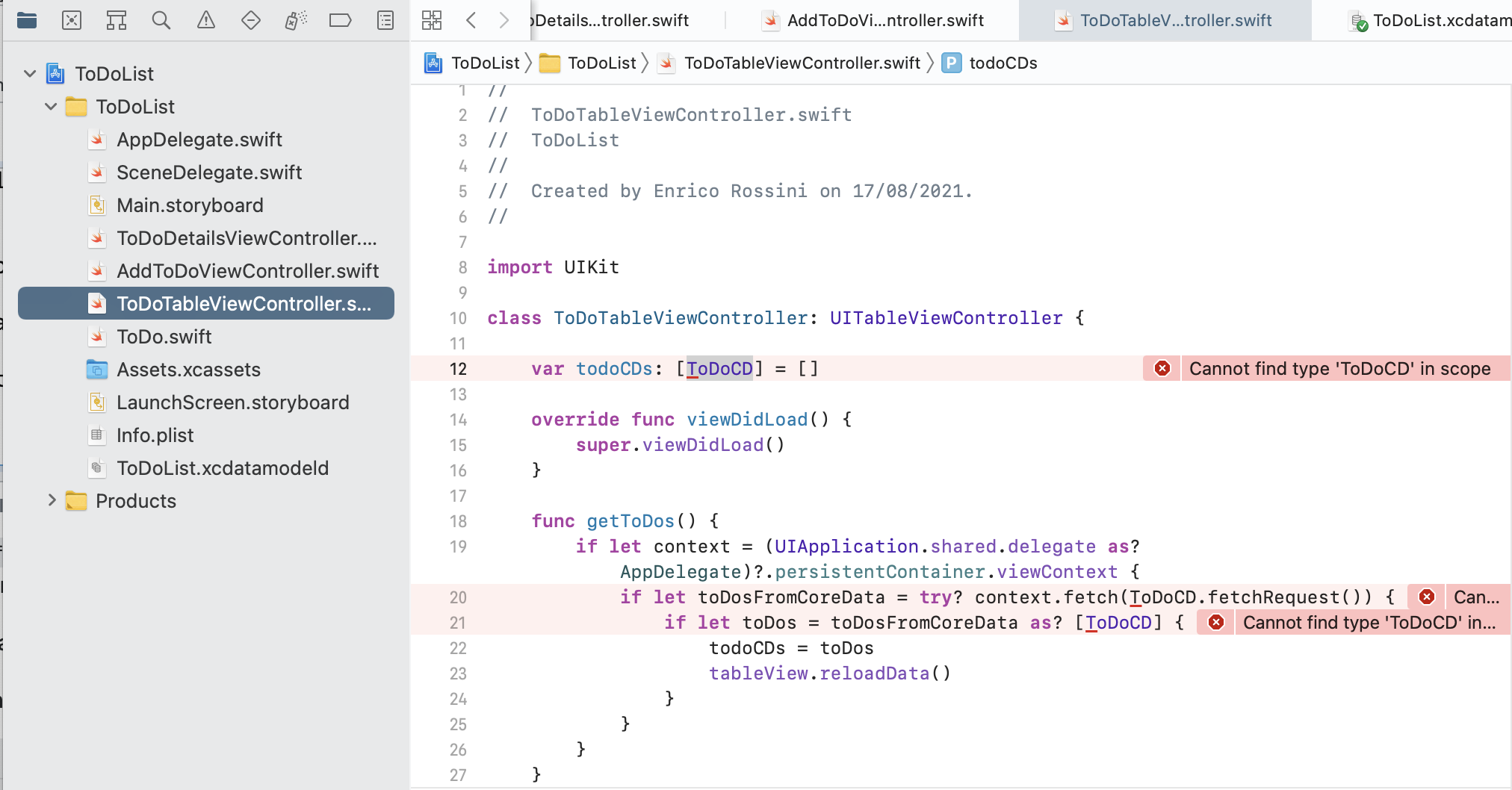Open the Project navigator folder icon
Image resolution: width=1512 pixels, height=790 pixels.
pos(27,20)
